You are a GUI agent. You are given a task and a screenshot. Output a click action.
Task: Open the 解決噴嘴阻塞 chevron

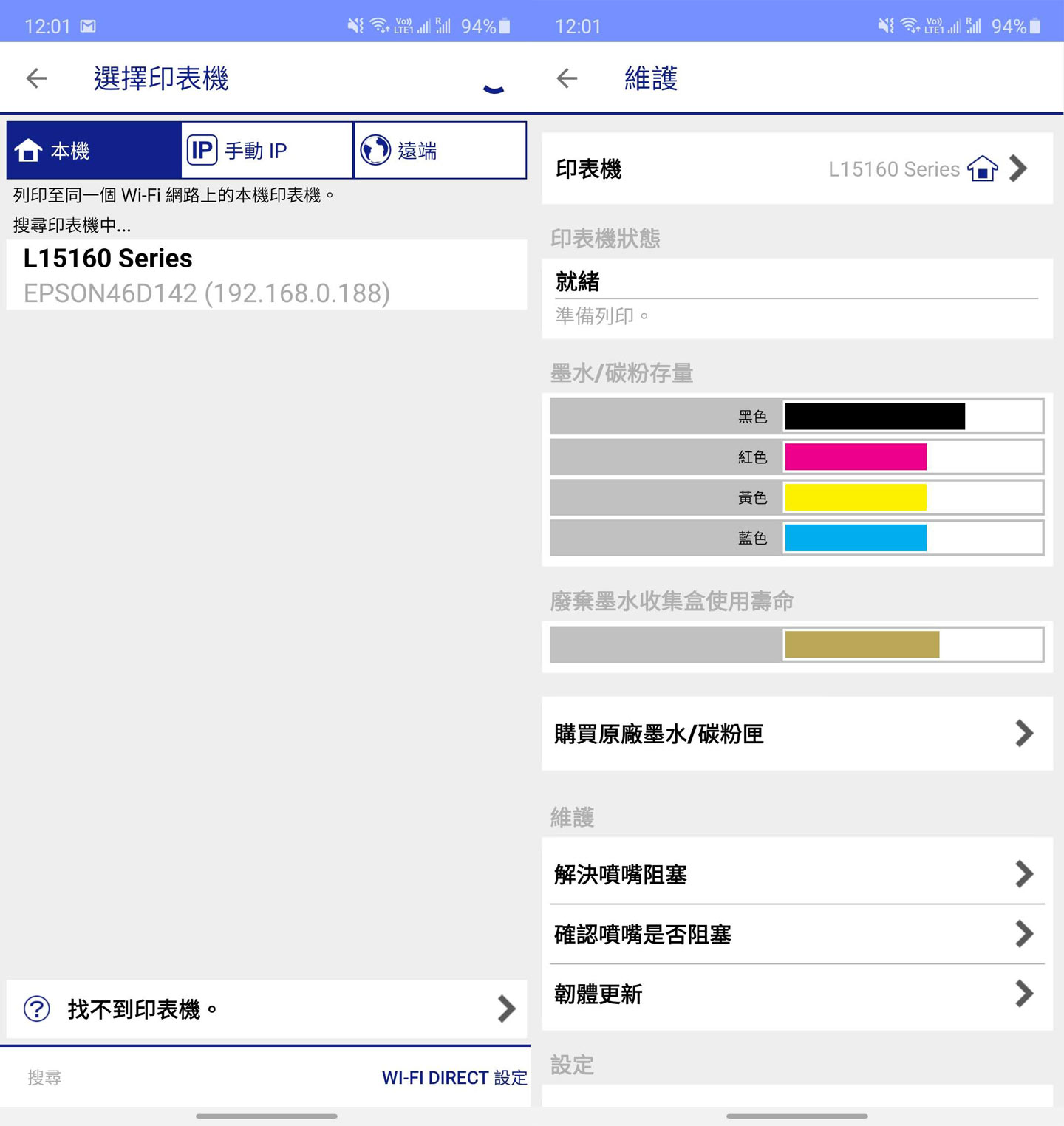[1023, 875]
